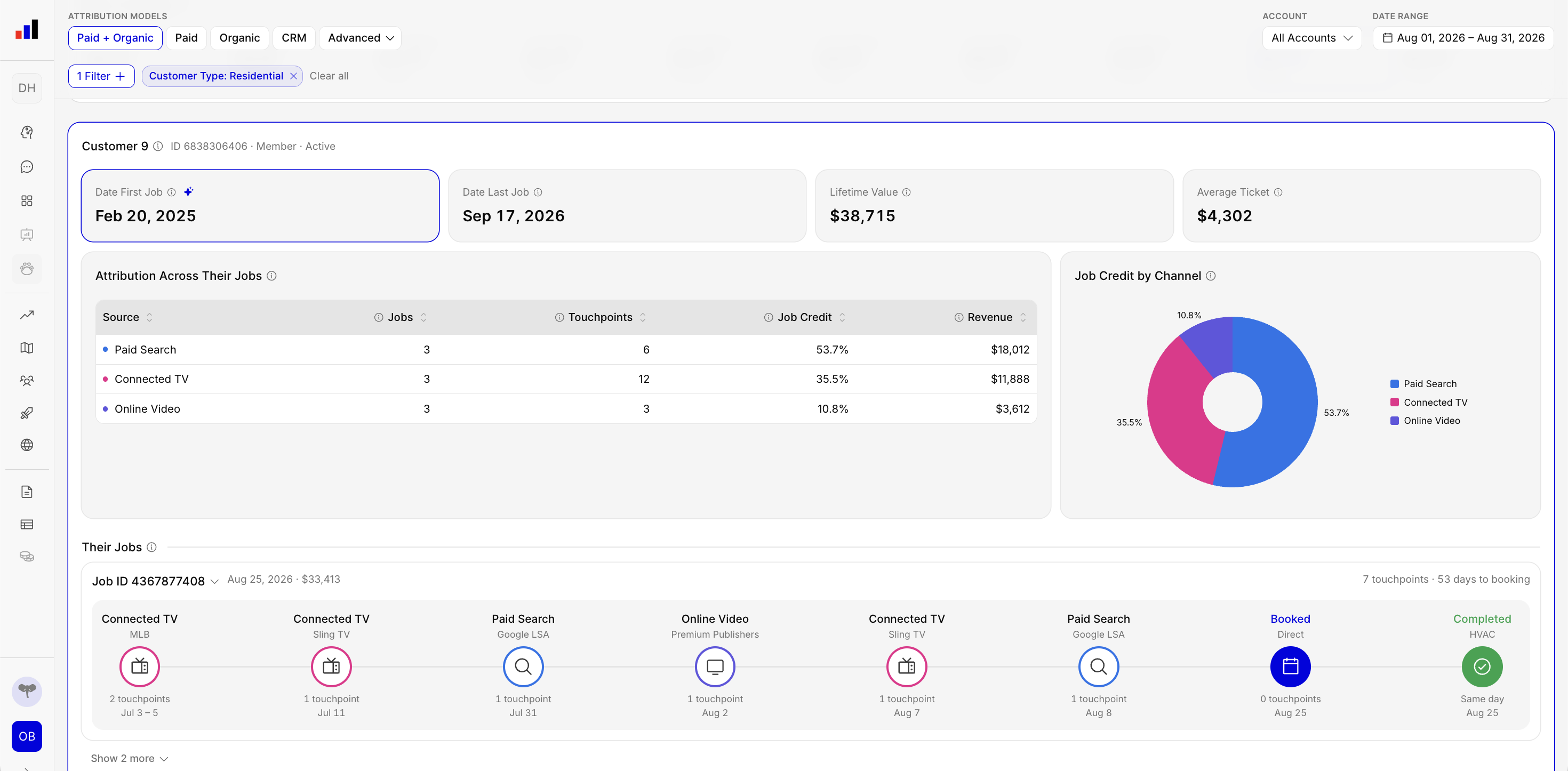Select the Paid attribution model
1568x771 pixels.
point(186,38)
